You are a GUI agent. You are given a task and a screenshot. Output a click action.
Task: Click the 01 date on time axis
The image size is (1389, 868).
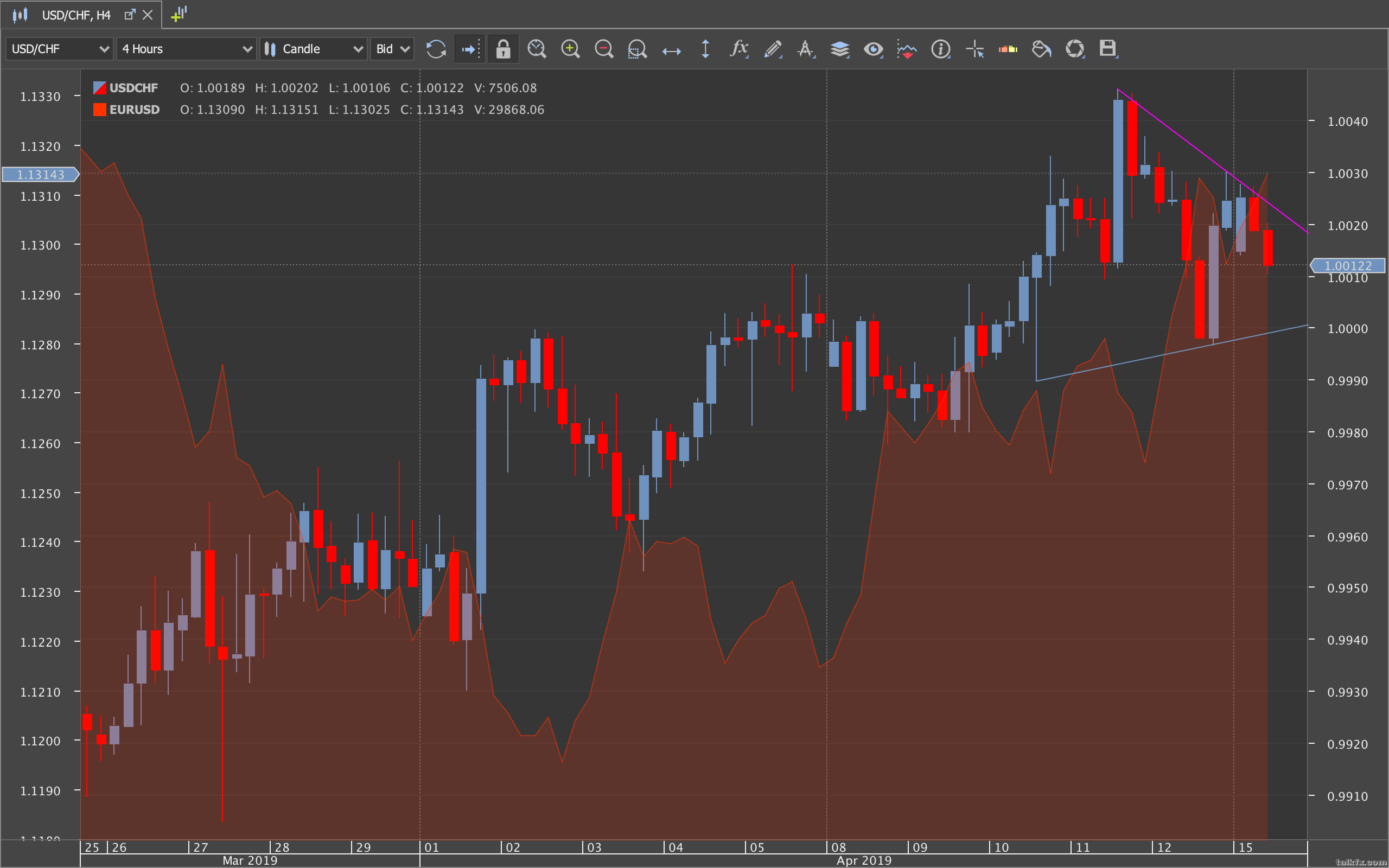click(432, 847)
